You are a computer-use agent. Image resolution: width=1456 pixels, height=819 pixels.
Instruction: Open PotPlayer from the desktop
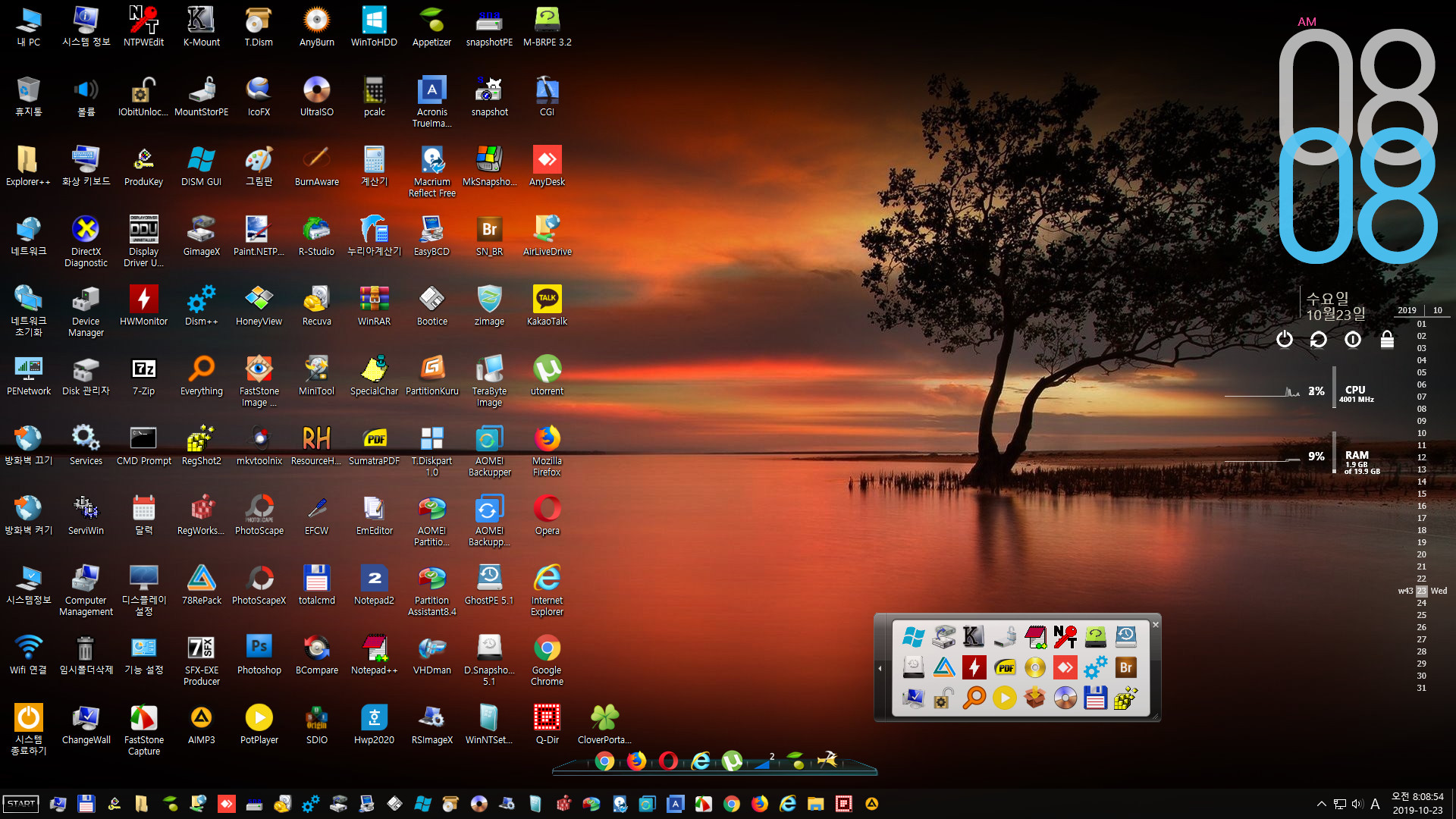pyautogui.click(x=259, y=723)
